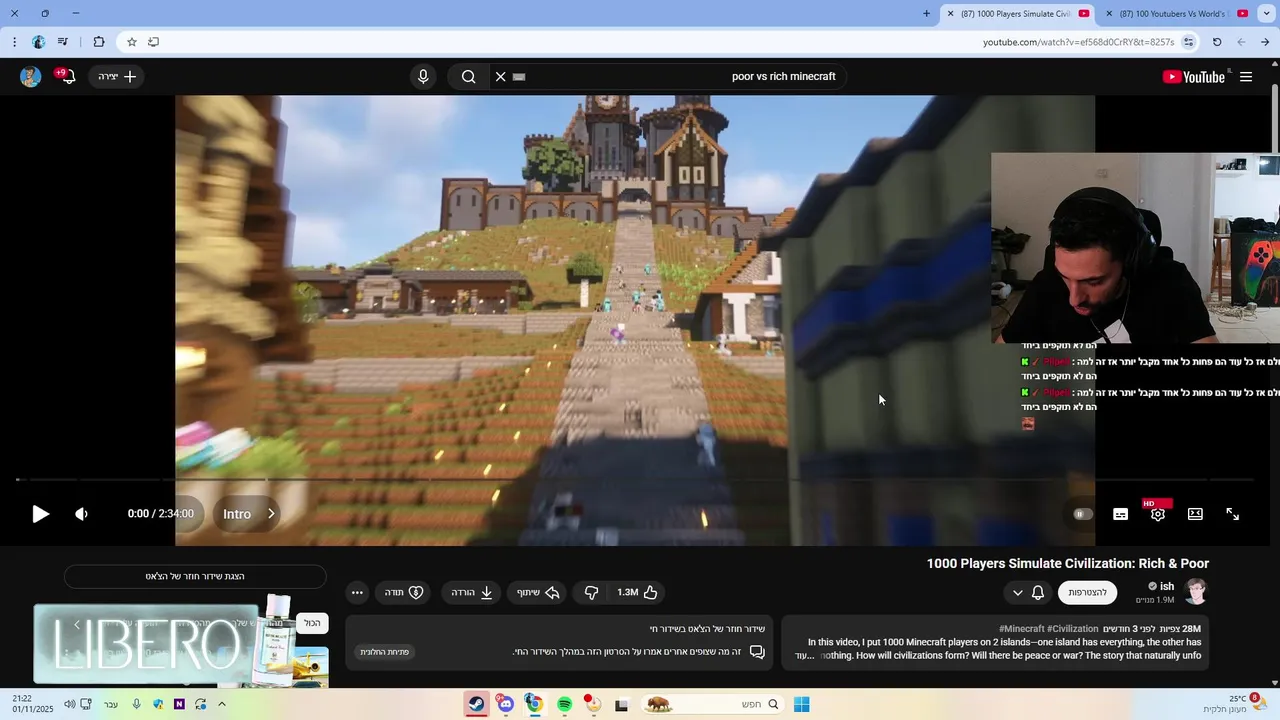Click the address bar URL
The width and height of the screenshot is (1280, 720).
coord(1078,42)
